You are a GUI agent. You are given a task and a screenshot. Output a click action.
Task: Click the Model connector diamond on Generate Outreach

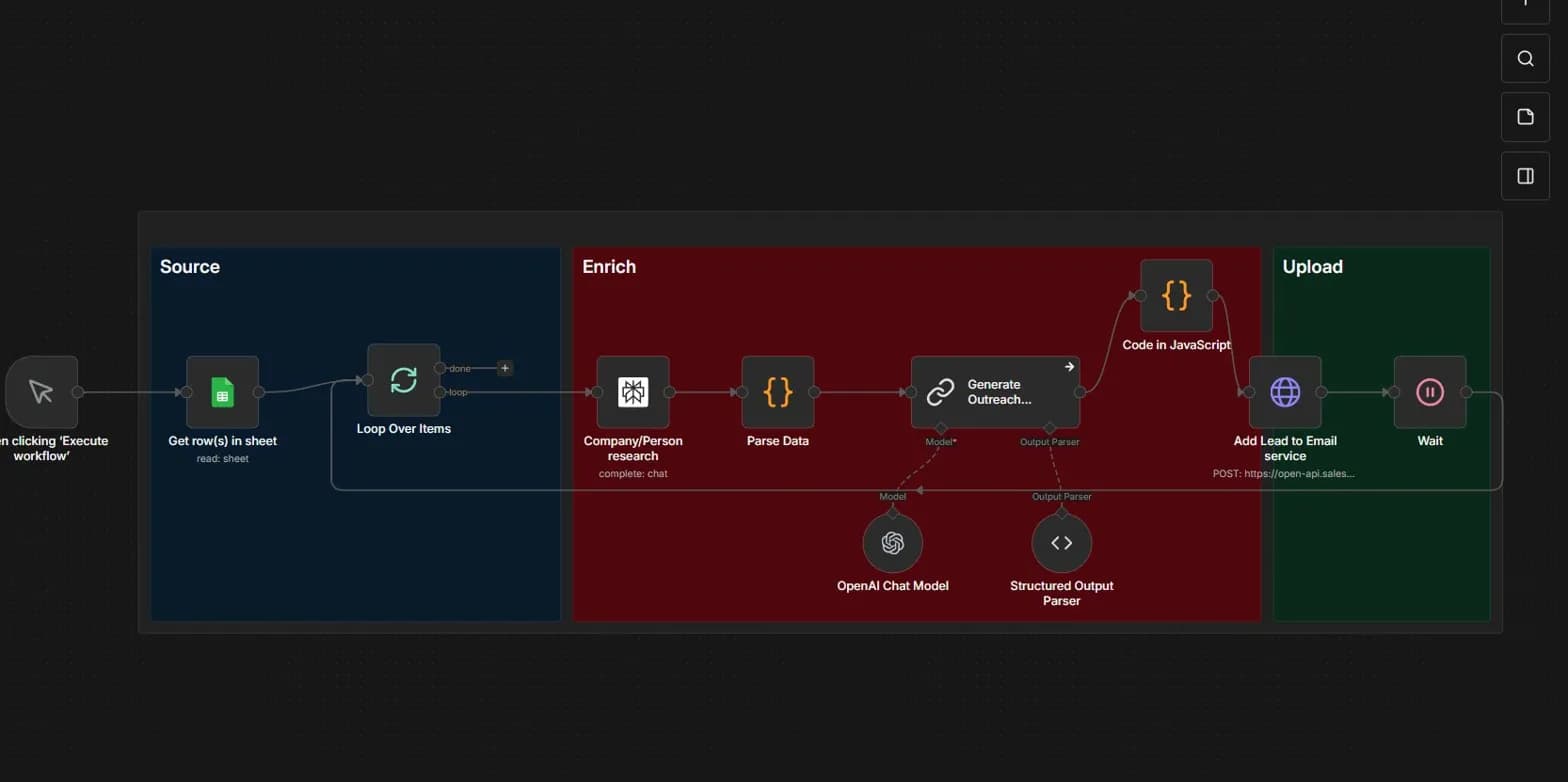click(941, 428)
